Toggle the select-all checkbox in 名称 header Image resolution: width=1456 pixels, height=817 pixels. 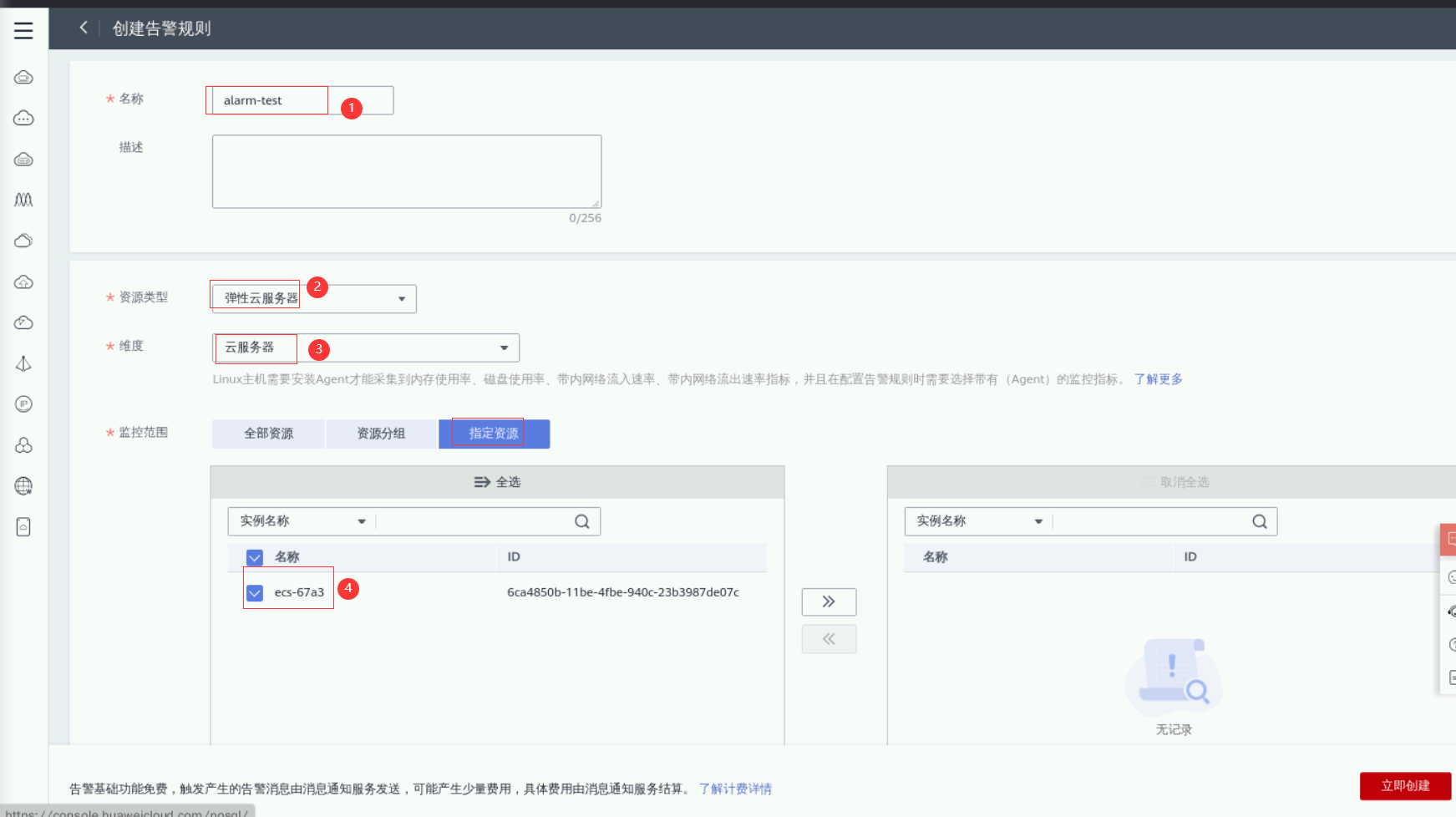point(255,557)
